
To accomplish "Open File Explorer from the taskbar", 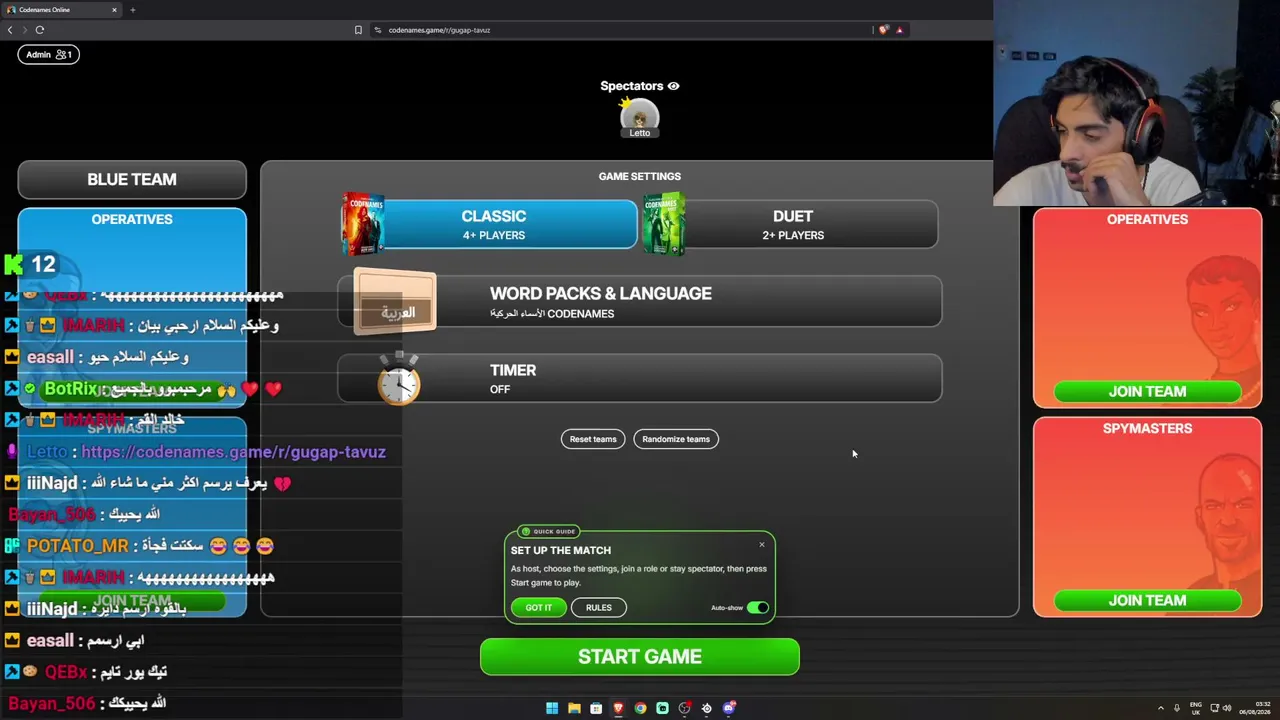I will coord(574,708).
